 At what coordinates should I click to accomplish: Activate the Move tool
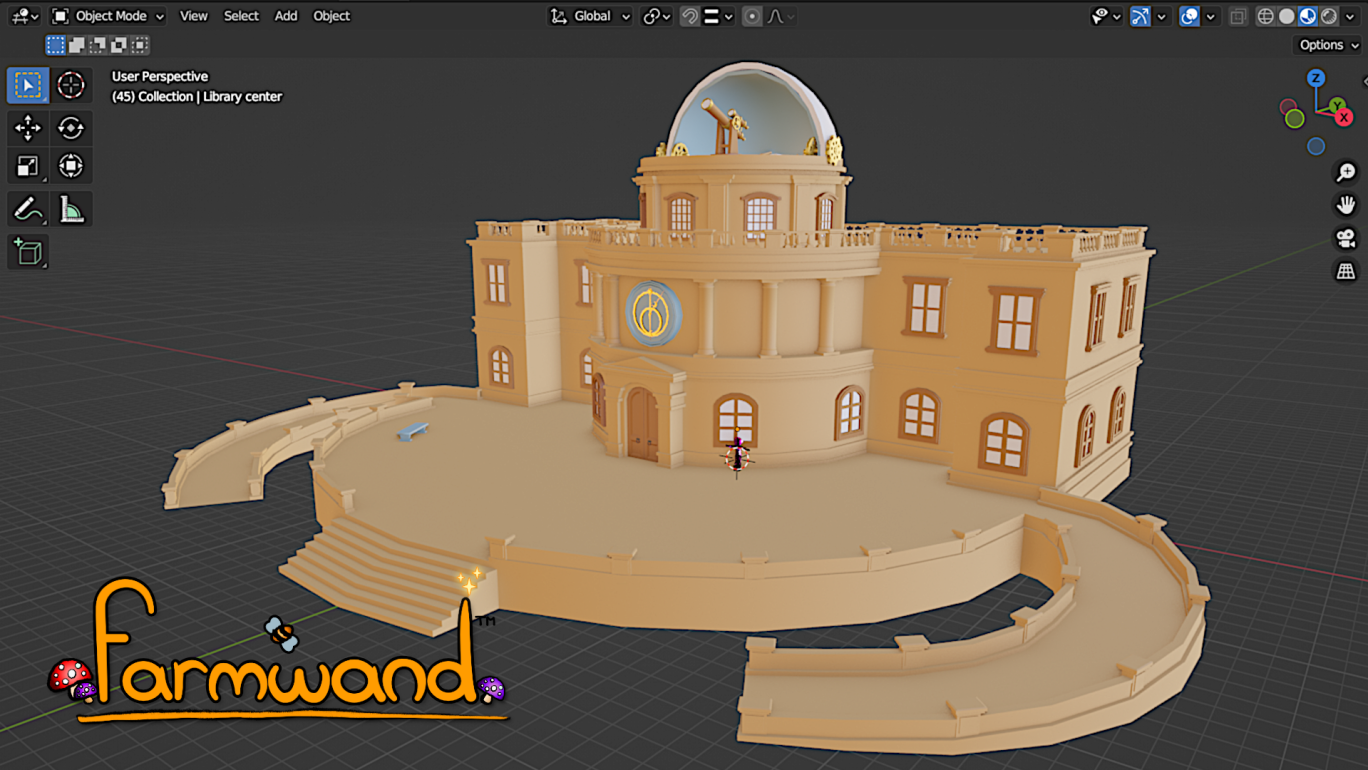28,128
